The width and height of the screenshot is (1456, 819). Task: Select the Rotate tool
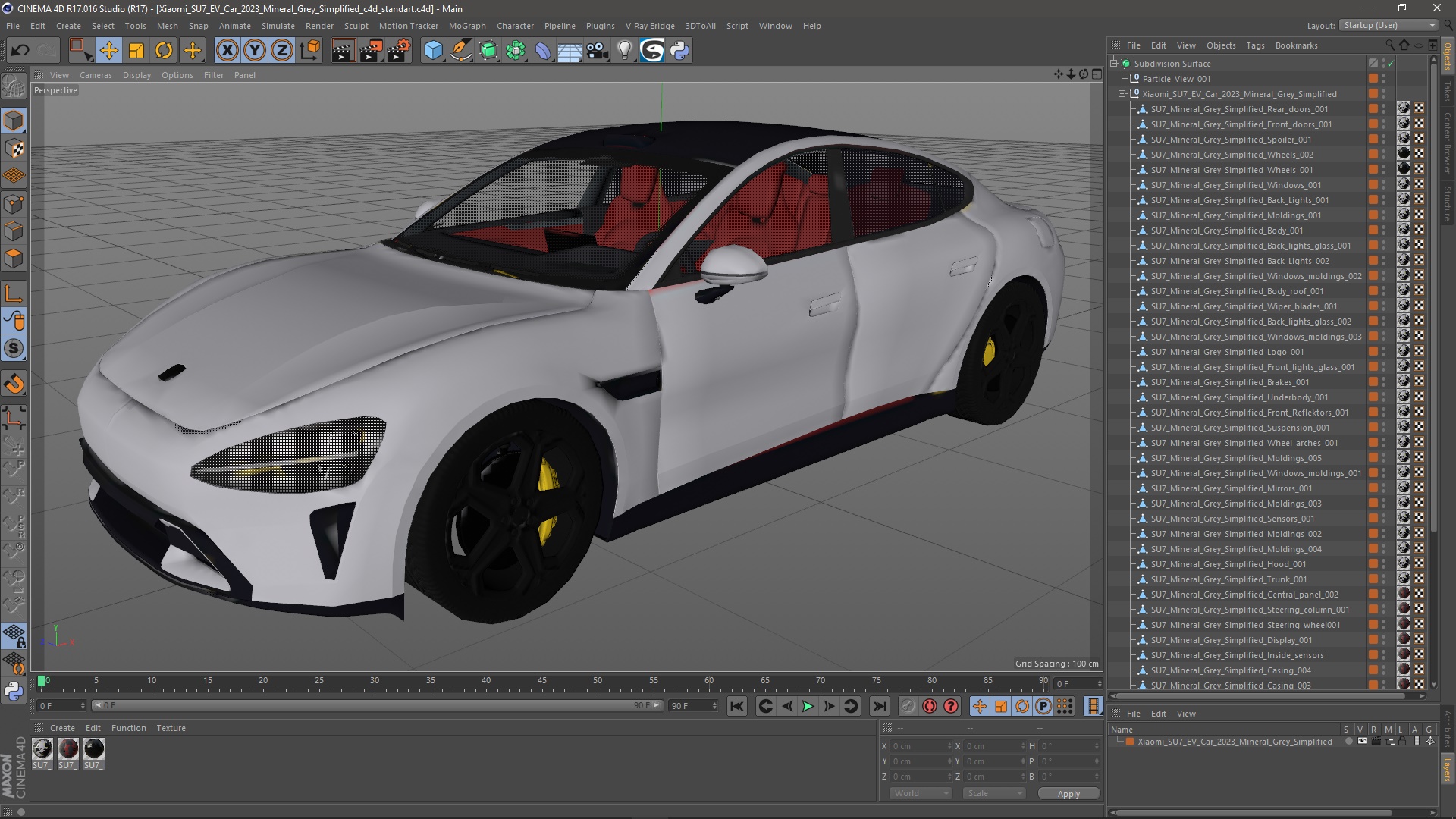164,51
